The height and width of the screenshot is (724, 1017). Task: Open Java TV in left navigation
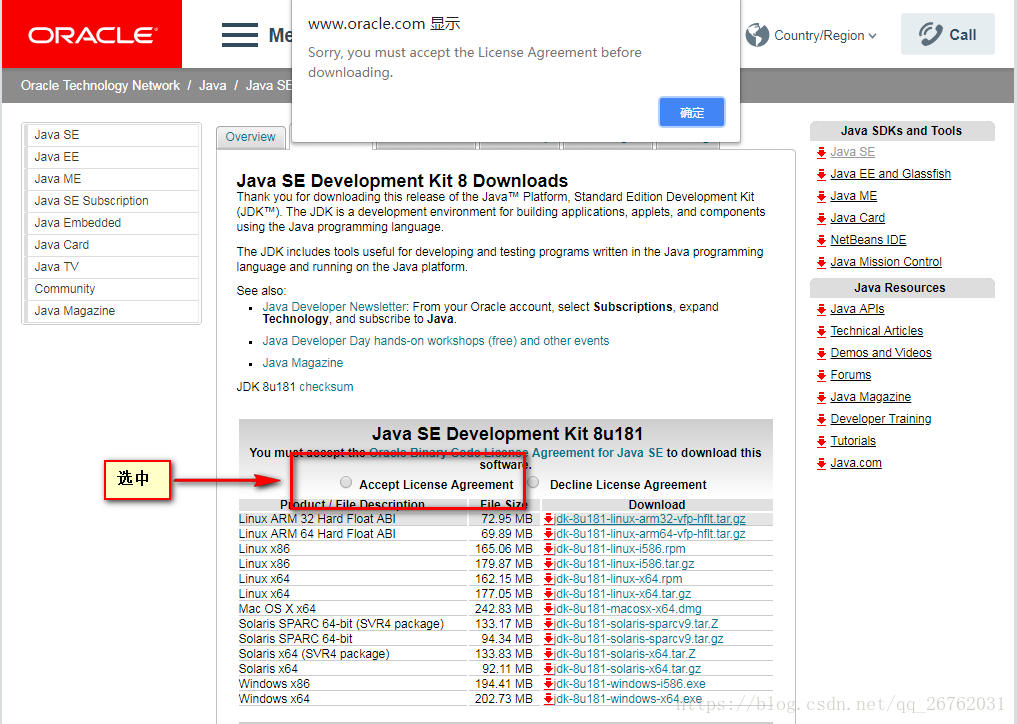112,267
